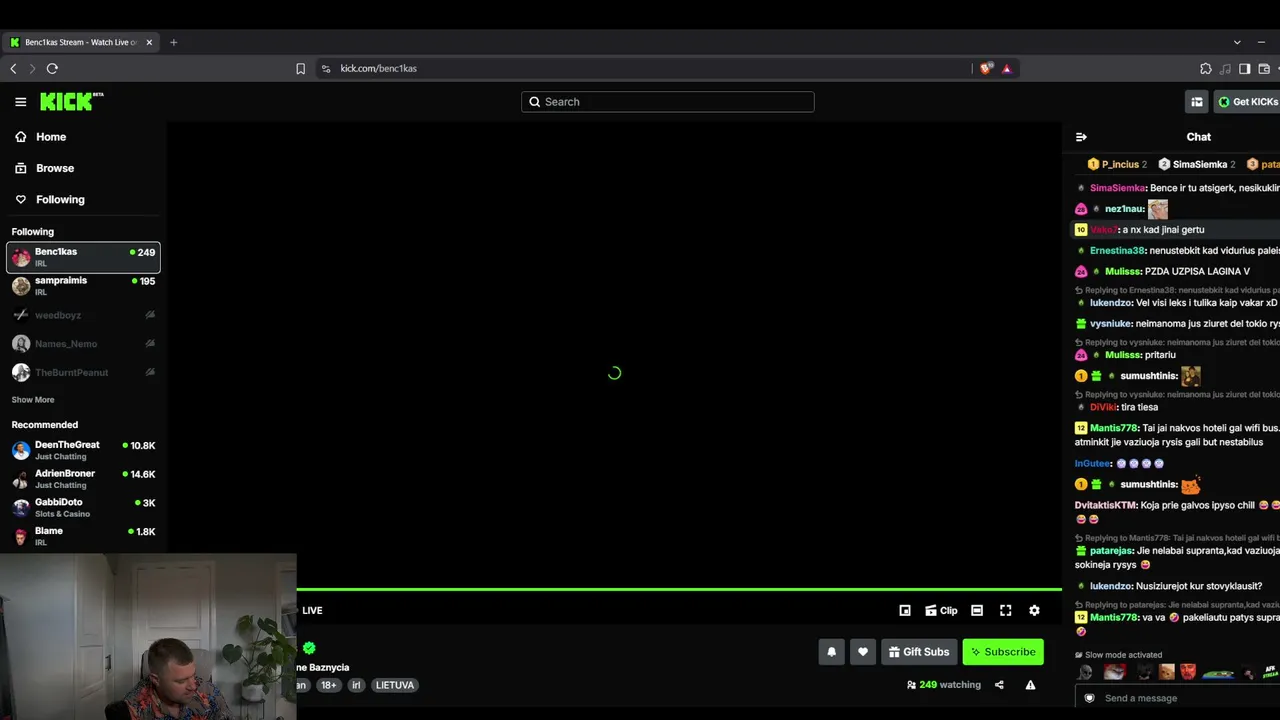This screenshot has height=720, width=1280.
Task: Click the Get KICKs button
Action: (1247, 102)
